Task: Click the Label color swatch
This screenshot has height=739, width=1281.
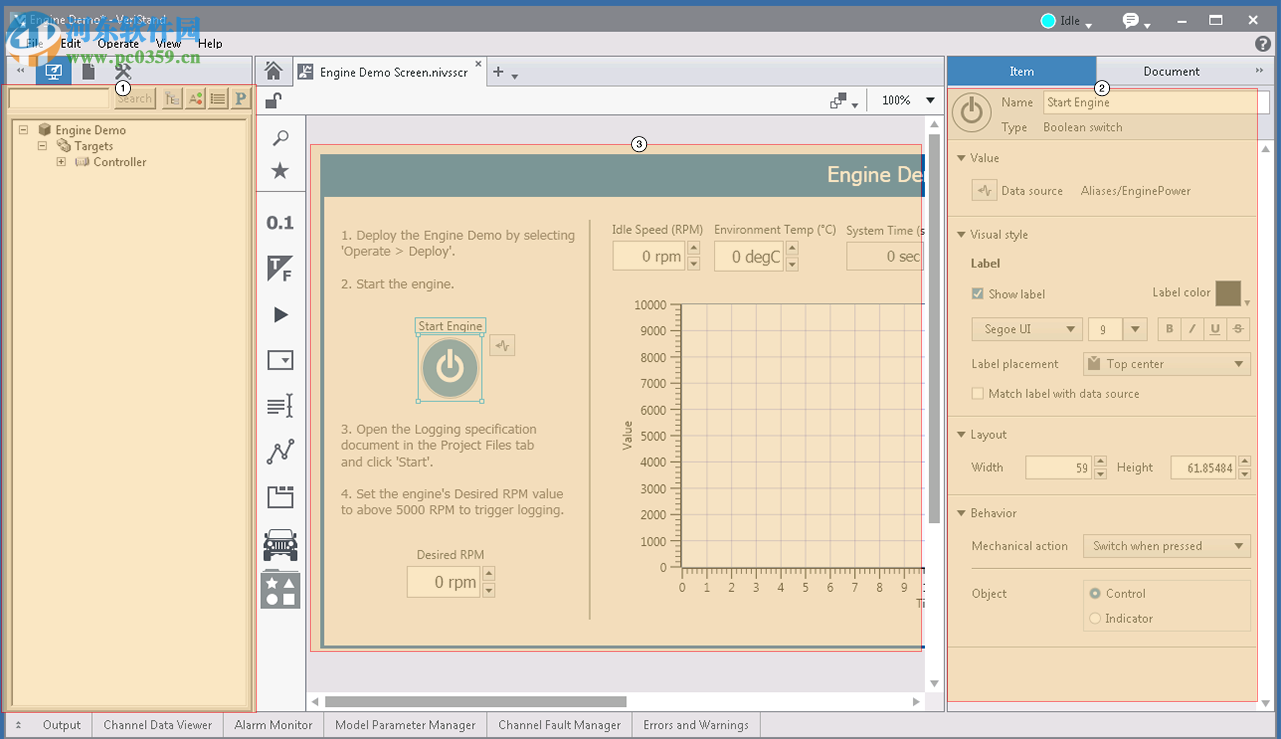Action: click(1227, 293)
